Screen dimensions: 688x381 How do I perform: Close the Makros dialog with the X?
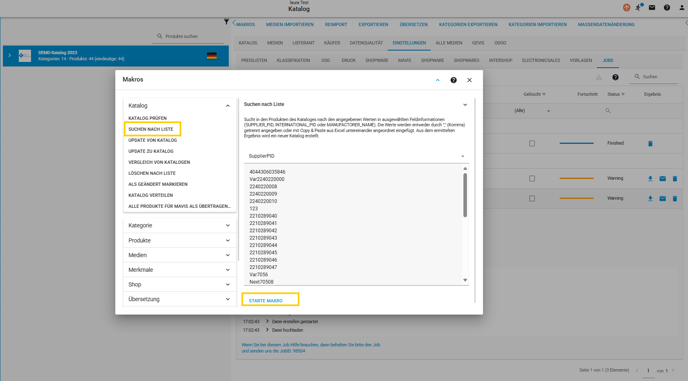coord(469,80)
